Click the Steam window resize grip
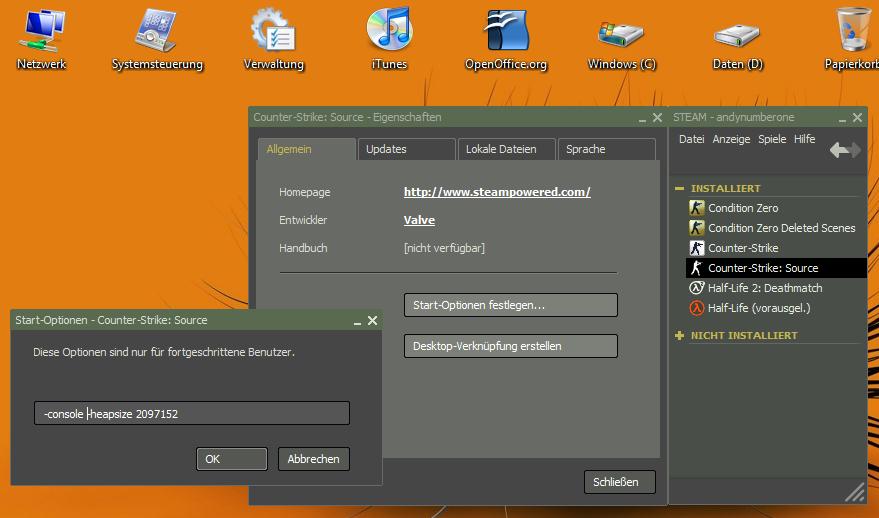879x518 pixels. coord(854,492)
